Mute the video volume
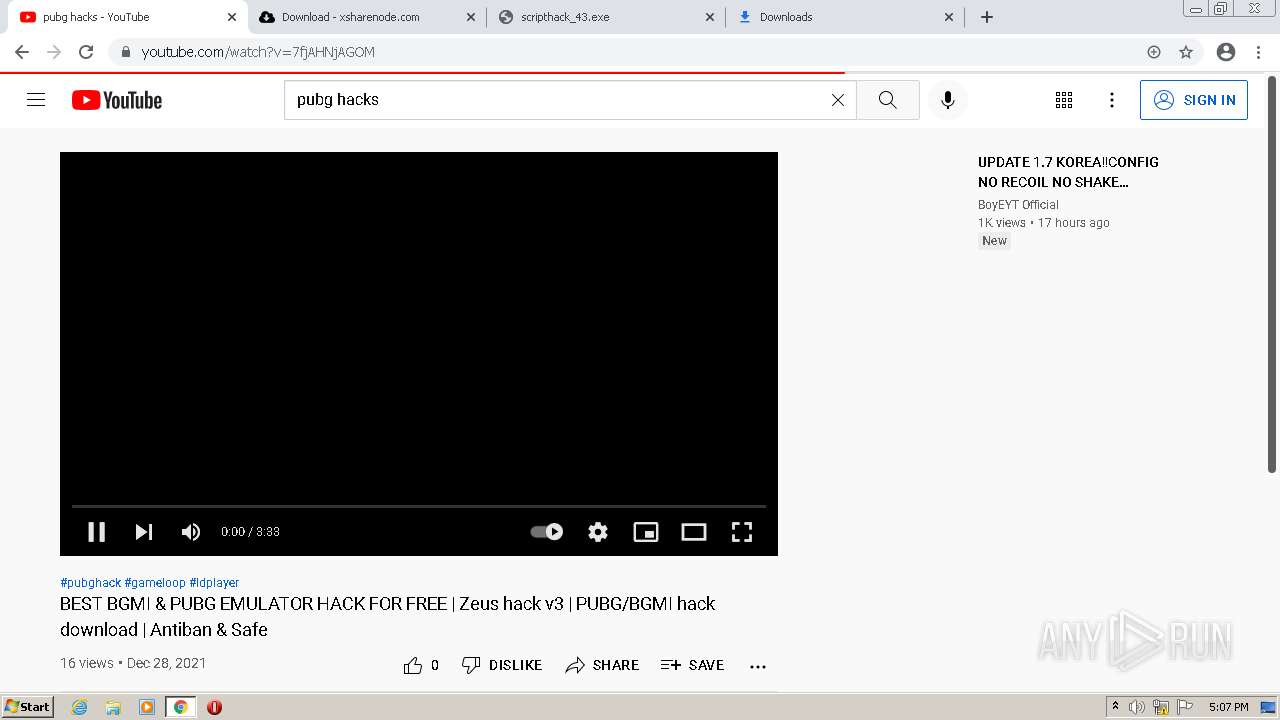The height and width of the screenshot is (720, 1280). tap(191, 532)
